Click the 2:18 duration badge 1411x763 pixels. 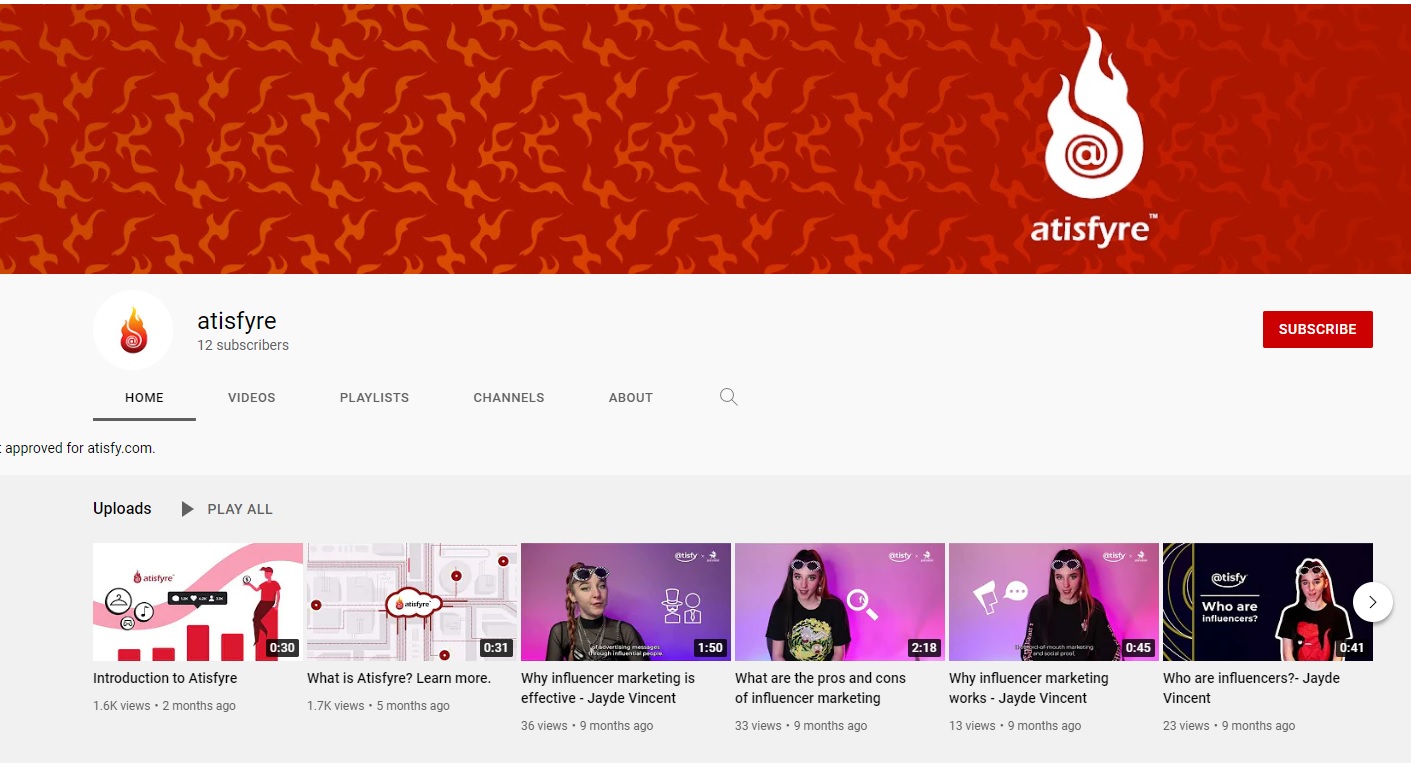point(924,647)
